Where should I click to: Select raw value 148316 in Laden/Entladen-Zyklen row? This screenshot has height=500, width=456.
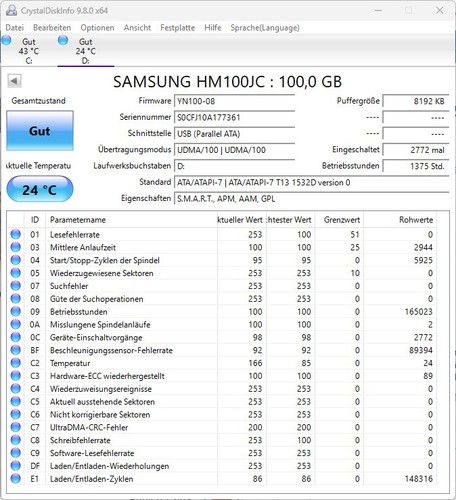pyautogui.click(x=418, y=479)
